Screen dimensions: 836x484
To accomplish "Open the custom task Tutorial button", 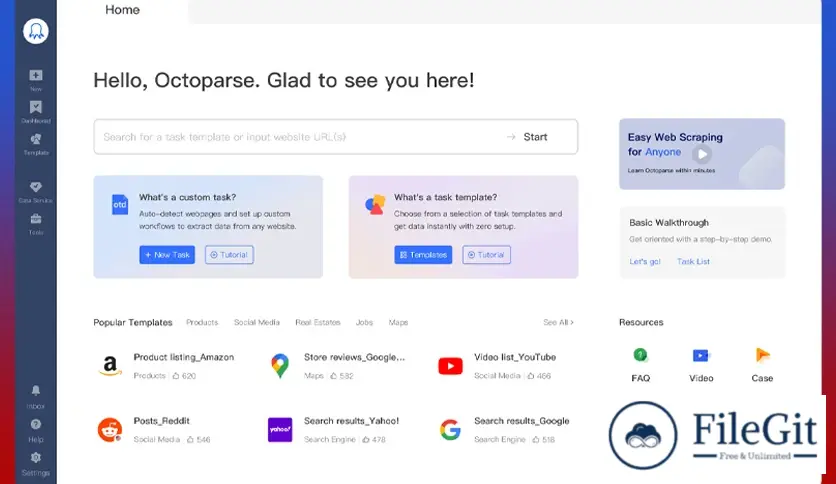I will [x=229, y=255].
